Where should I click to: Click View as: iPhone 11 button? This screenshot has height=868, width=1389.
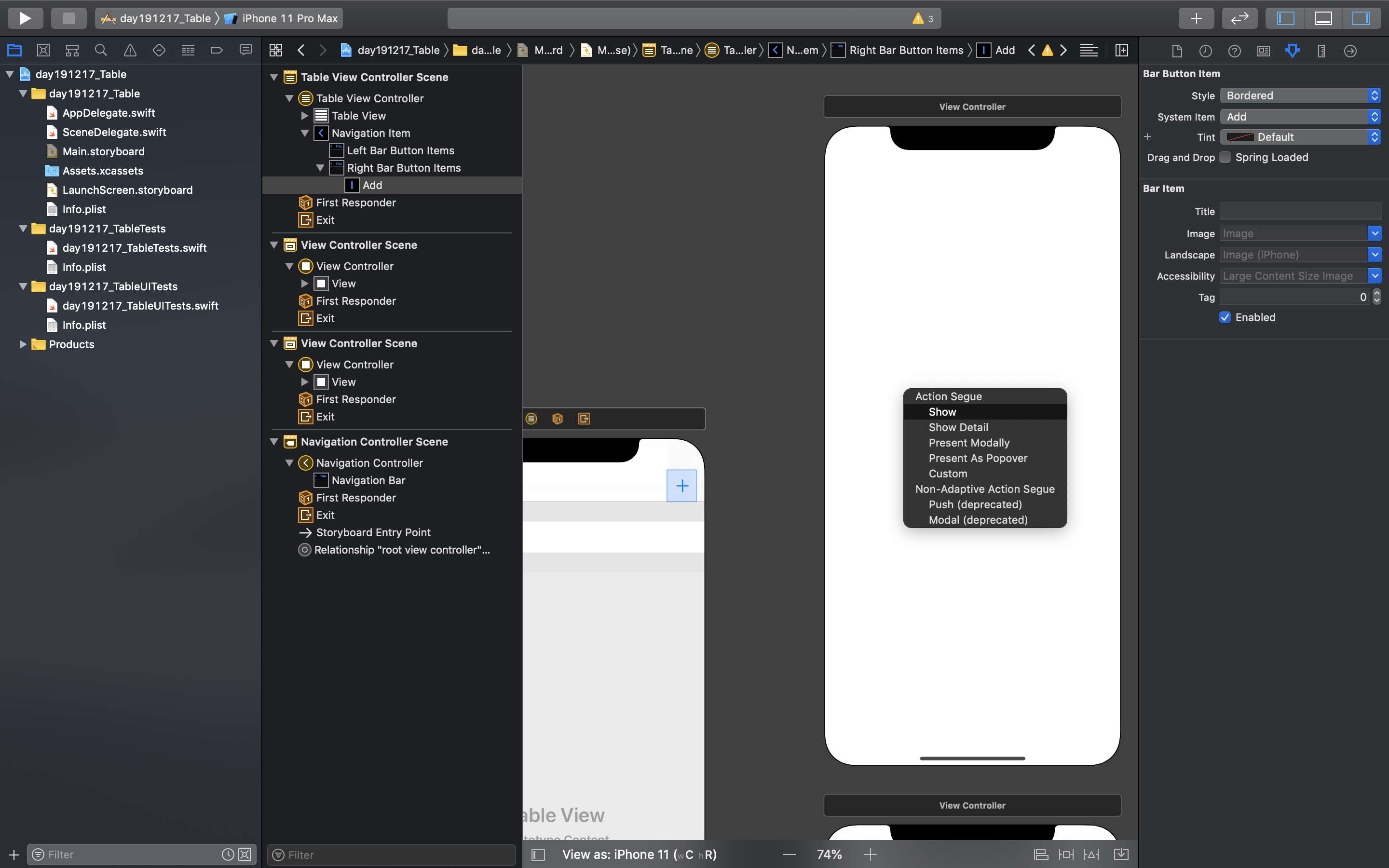[639, 854]
